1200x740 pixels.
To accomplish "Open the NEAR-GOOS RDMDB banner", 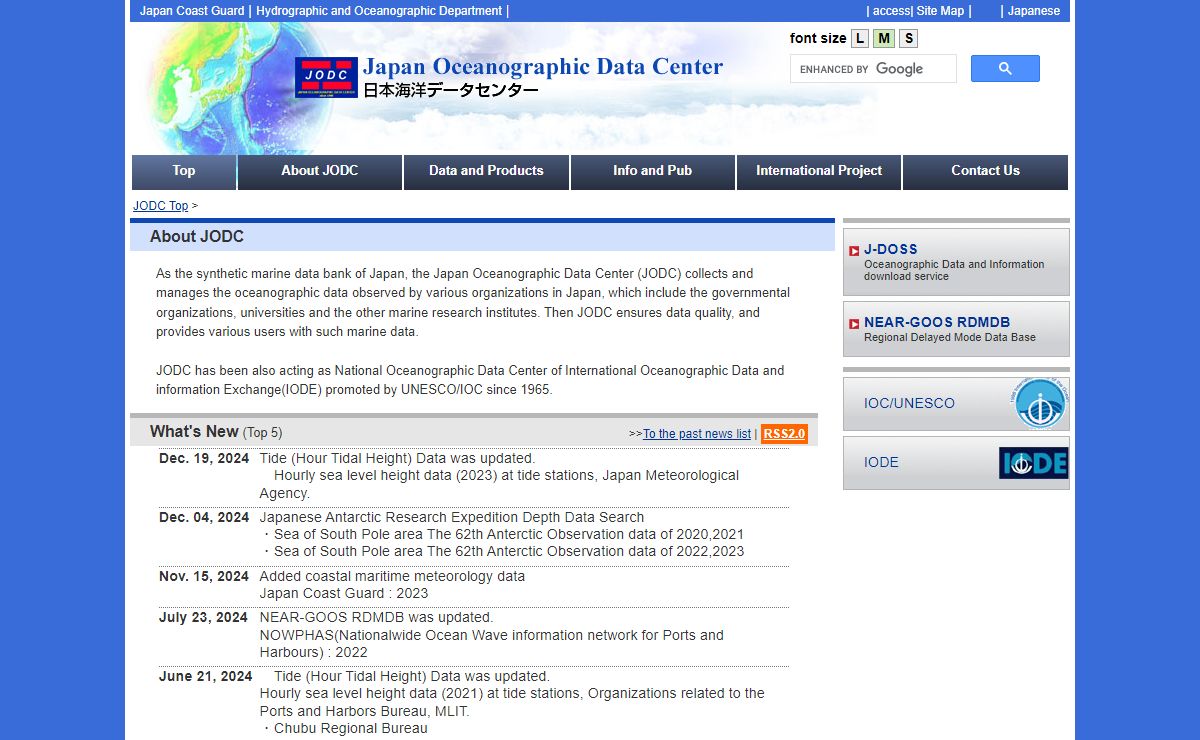I will pyautogui.click(x=956, y=329).
